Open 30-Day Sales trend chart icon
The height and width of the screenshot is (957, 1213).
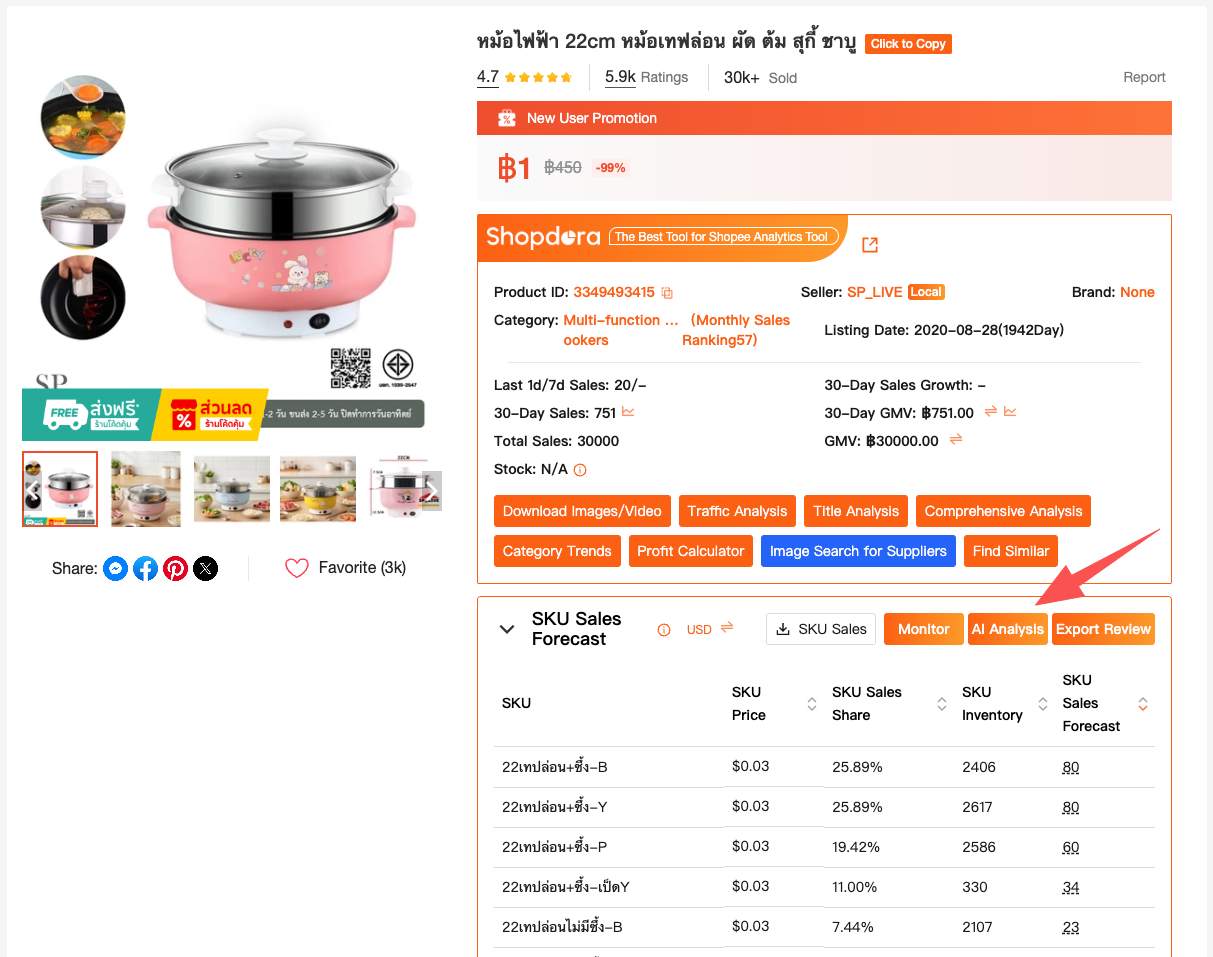tap(628, 411)
